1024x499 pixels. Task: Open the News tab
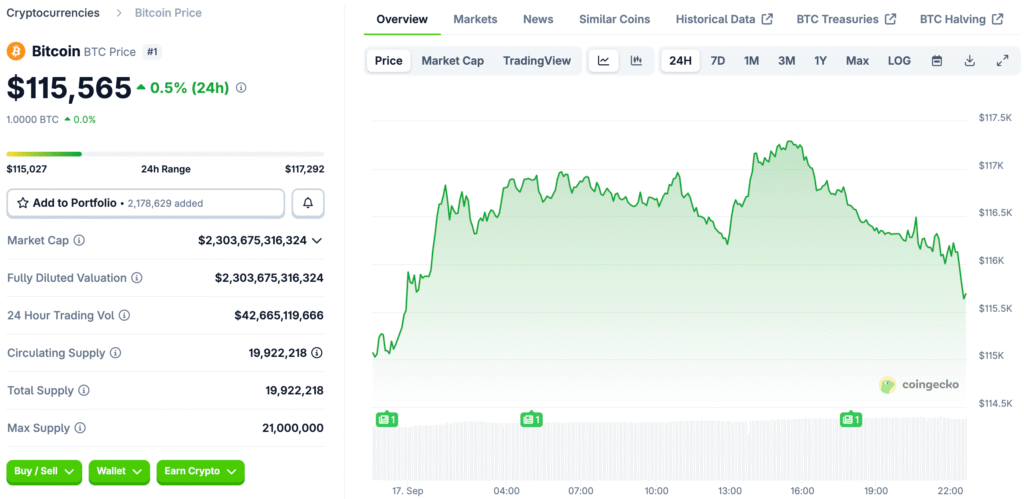pyautogui.click(x=538, y=19)
